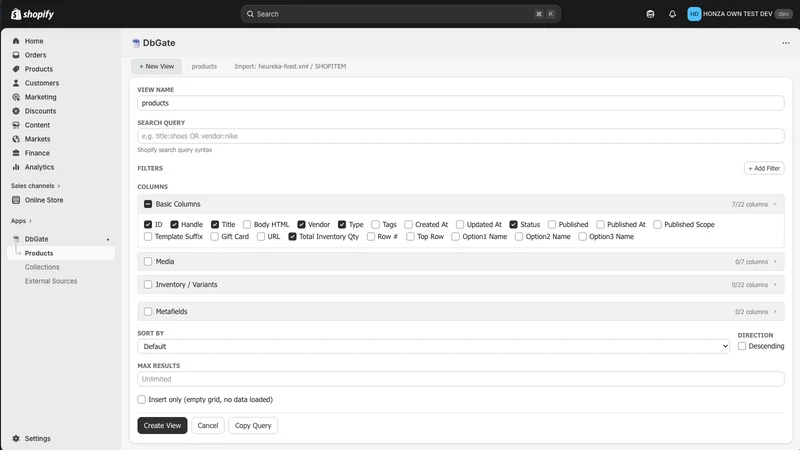Open the notifications bell
800x450 pixels.
tap(672, 14)
